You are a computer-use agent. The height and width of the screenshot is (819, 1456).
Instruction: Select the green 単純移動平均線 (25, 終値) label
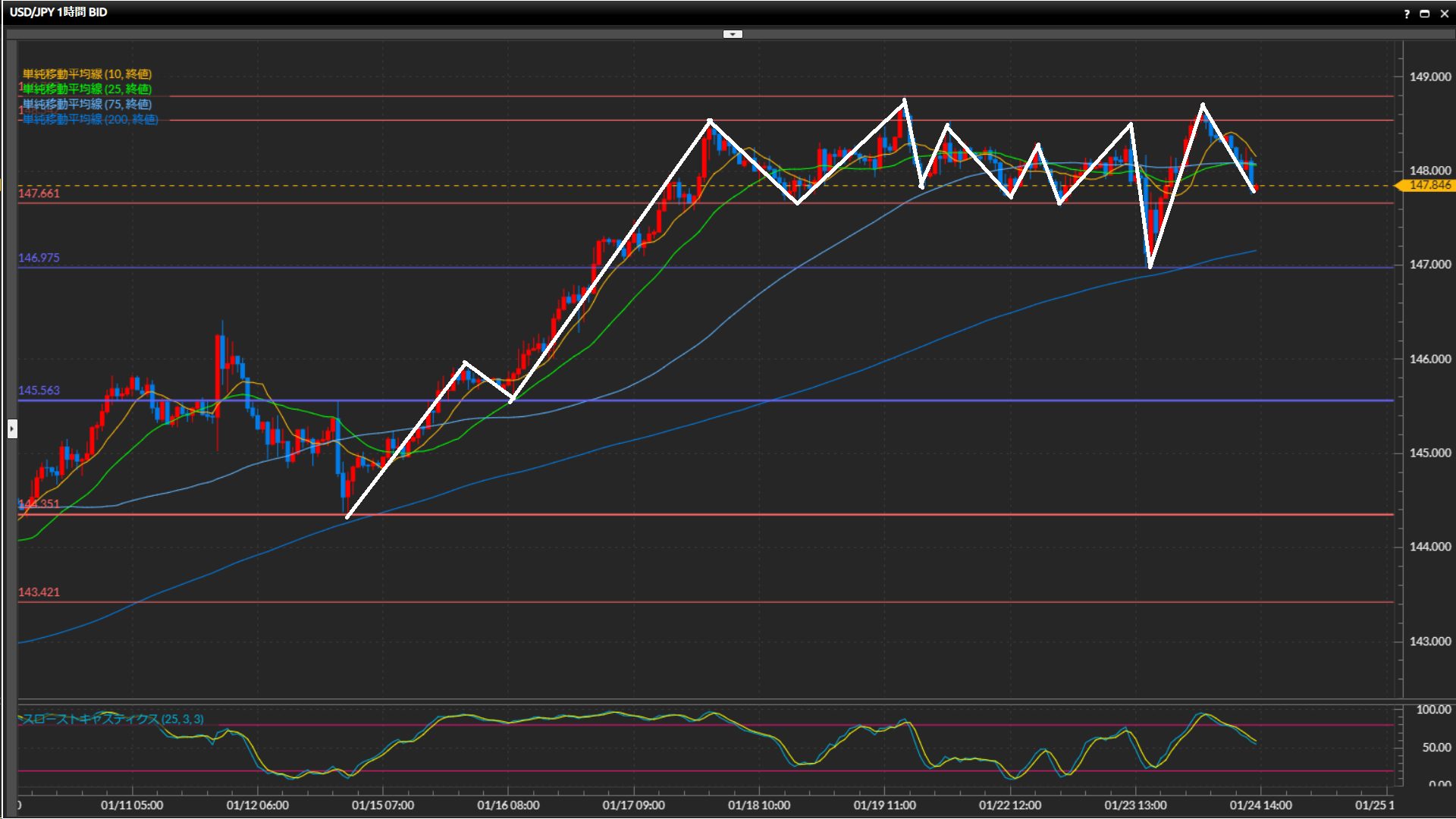click(87, 89)
